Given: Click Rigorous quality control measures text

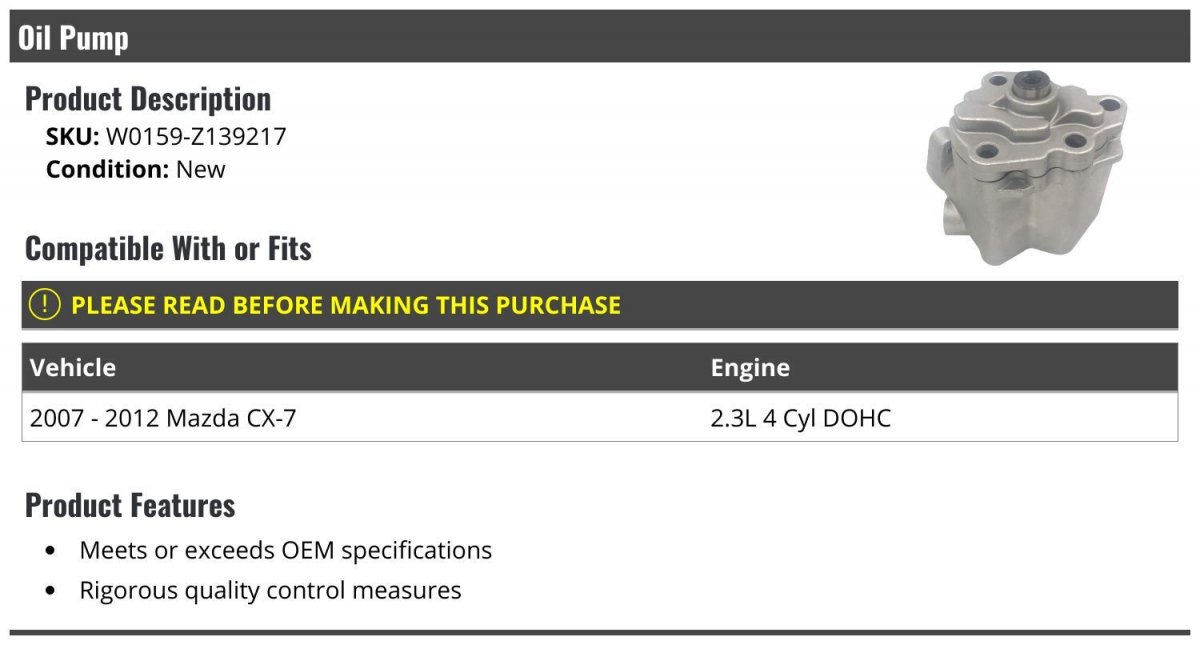Looking at the screenshot, I should point(270,590).
